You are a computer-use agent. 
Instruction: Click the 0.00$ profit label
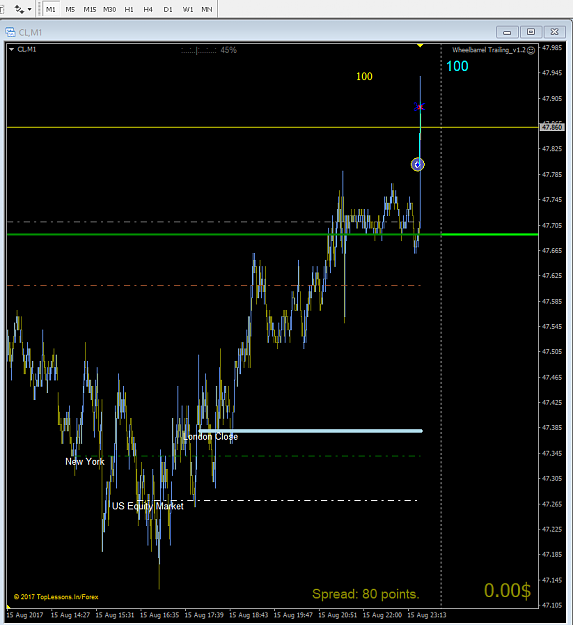pyautogui.click(x=507, y=590)
